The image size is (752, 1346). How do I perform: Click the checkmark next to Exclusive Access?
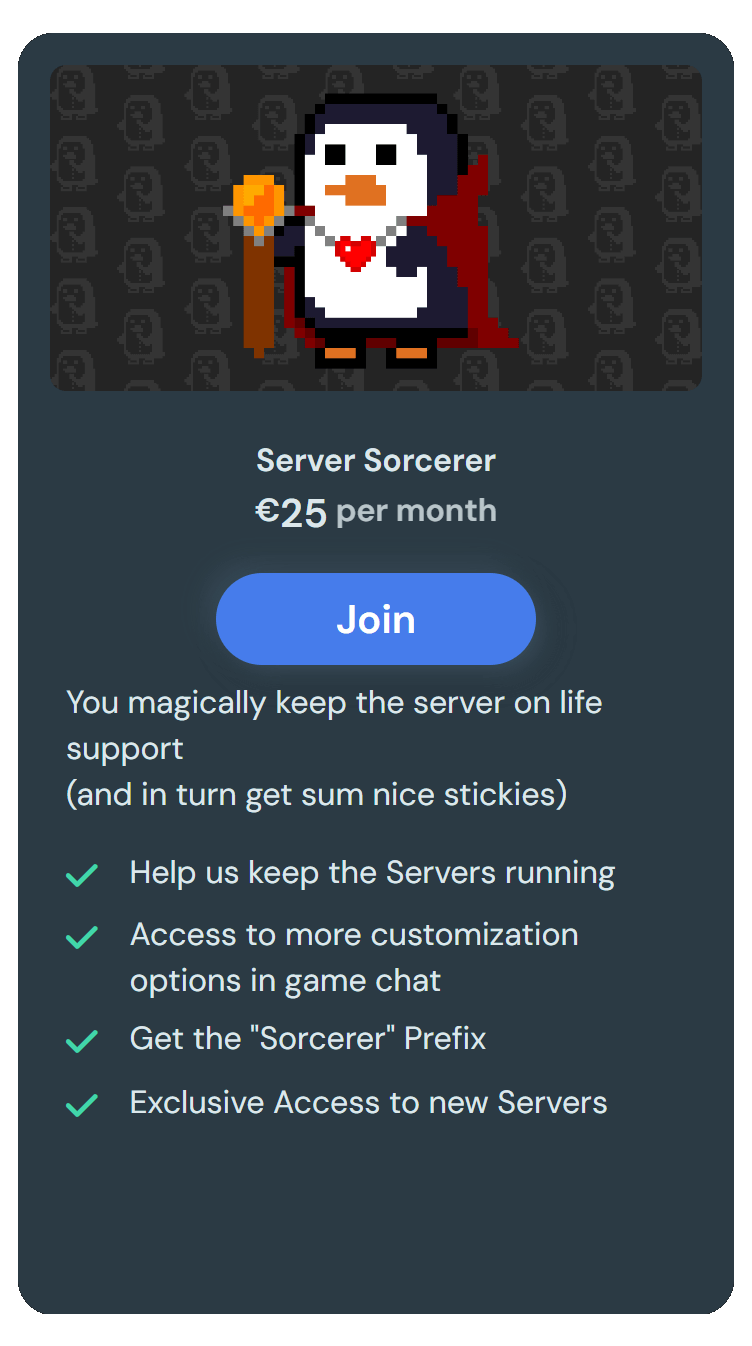(x=81, y=1105)
